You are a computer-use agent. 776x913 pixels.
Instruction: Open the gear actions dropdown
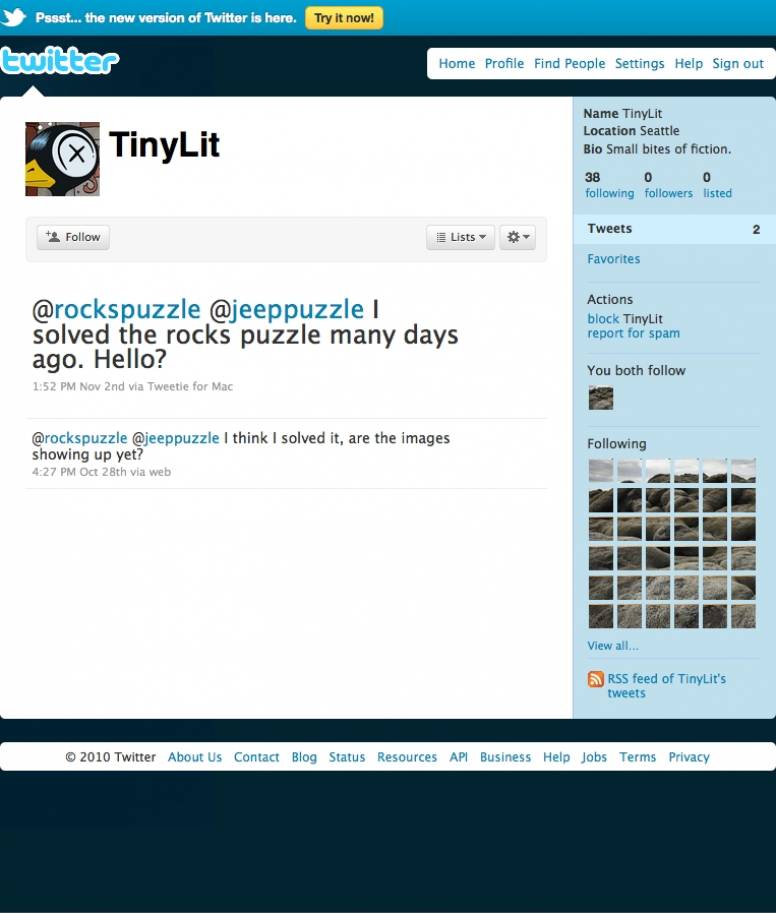518,237
